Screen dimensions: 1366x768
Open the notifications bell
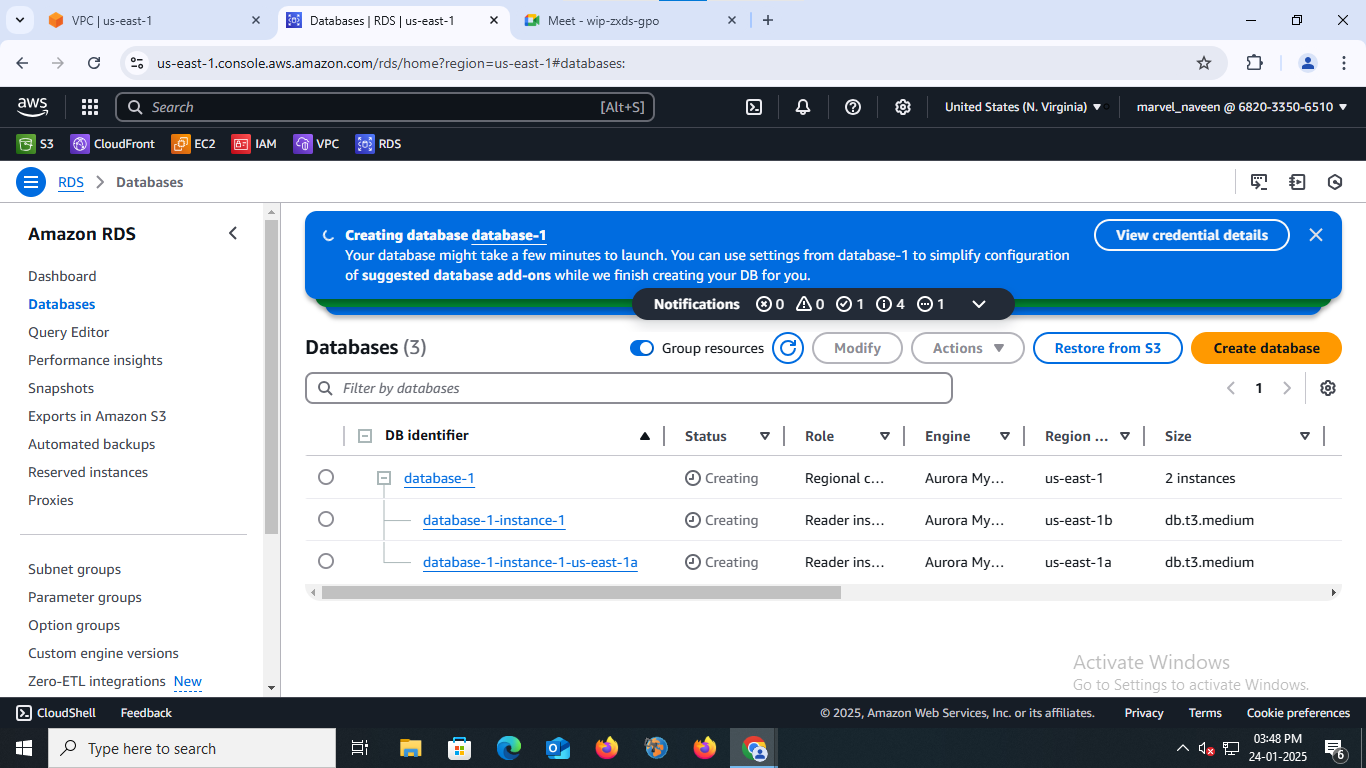click(803, 107)
